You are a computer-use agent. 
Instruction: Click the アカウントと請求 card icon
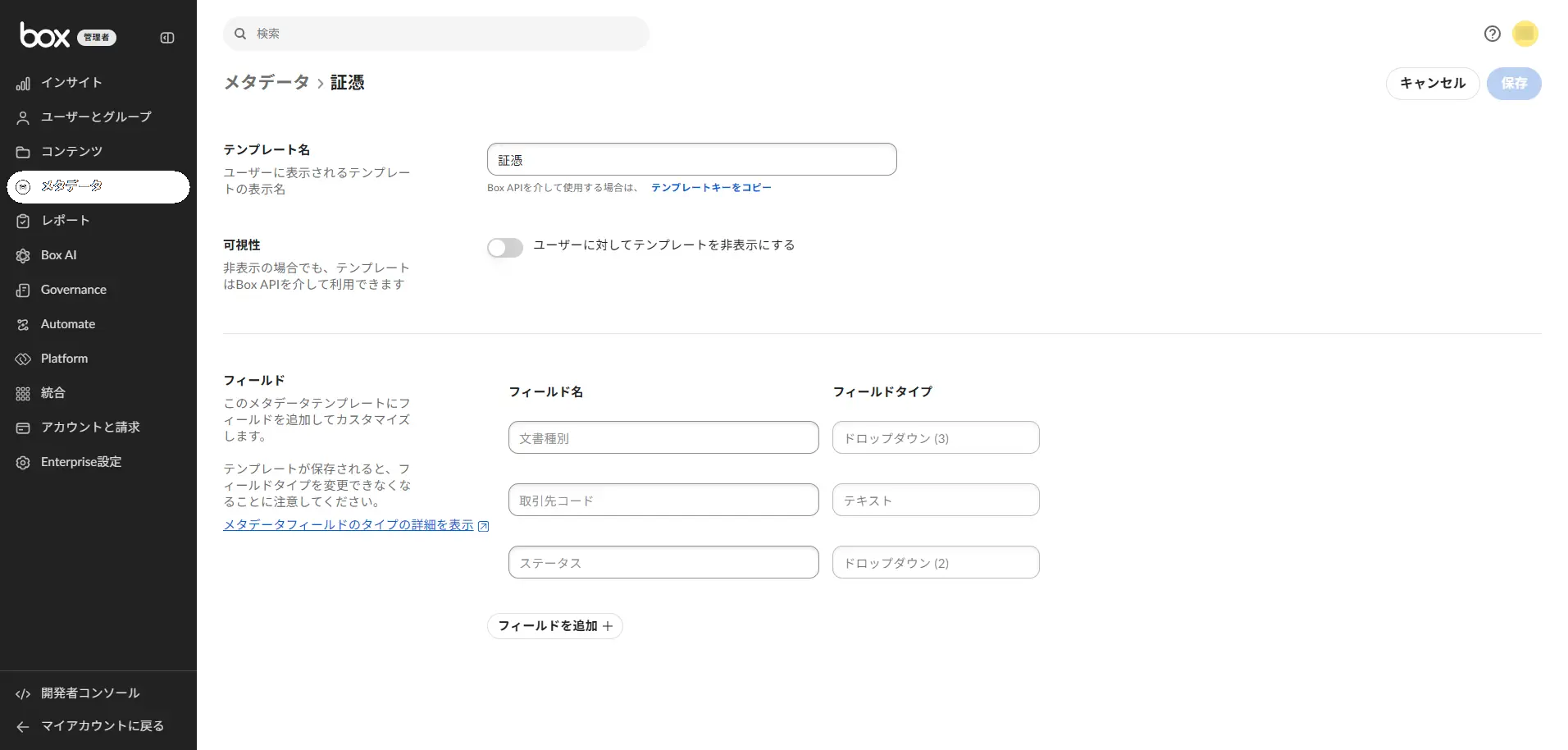[23, 428]
